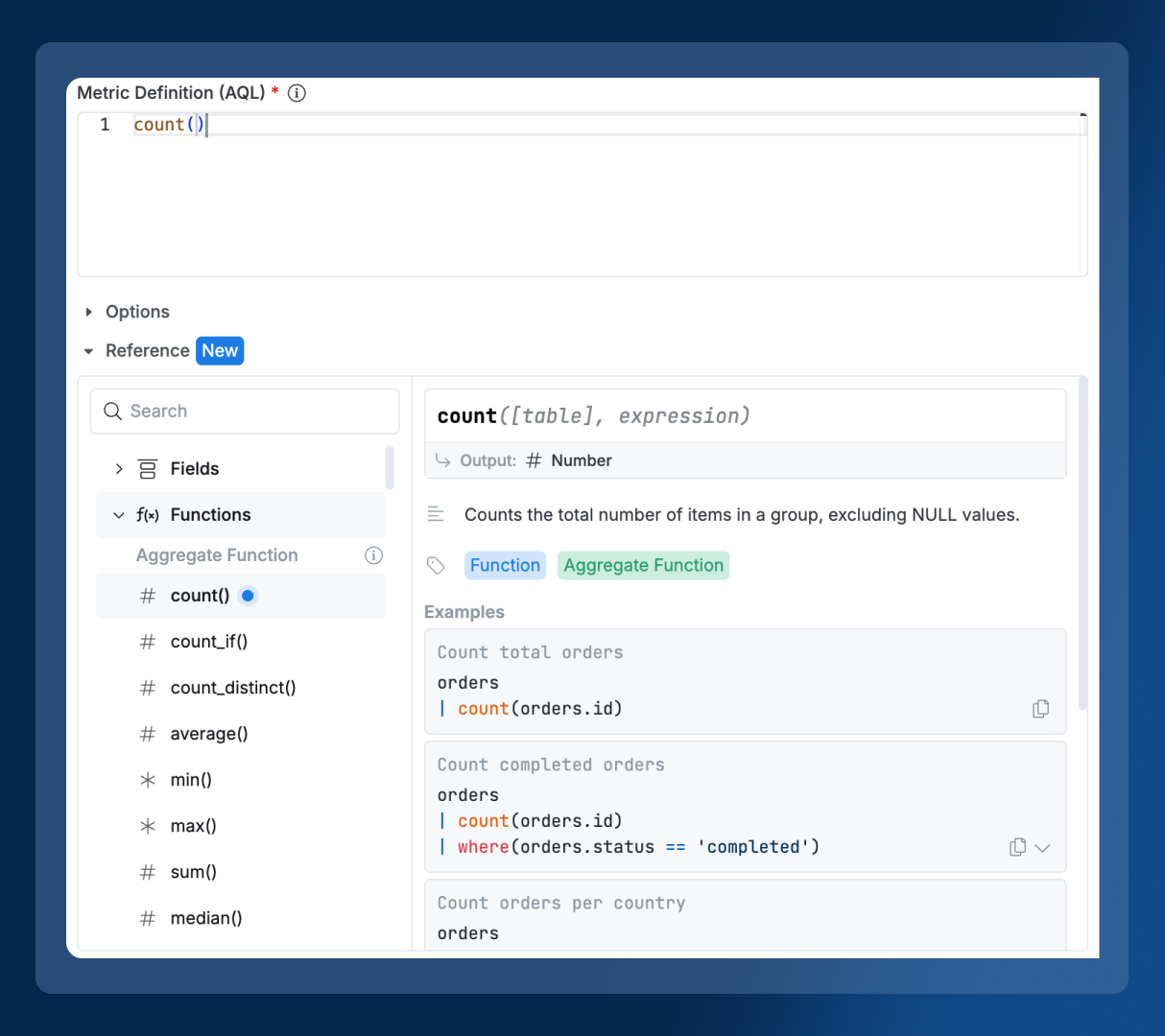Image resolution: width=1165 pixels, height=1036 pixels.
Task: Click the asterisk icon beside min()
Action: 148,780
